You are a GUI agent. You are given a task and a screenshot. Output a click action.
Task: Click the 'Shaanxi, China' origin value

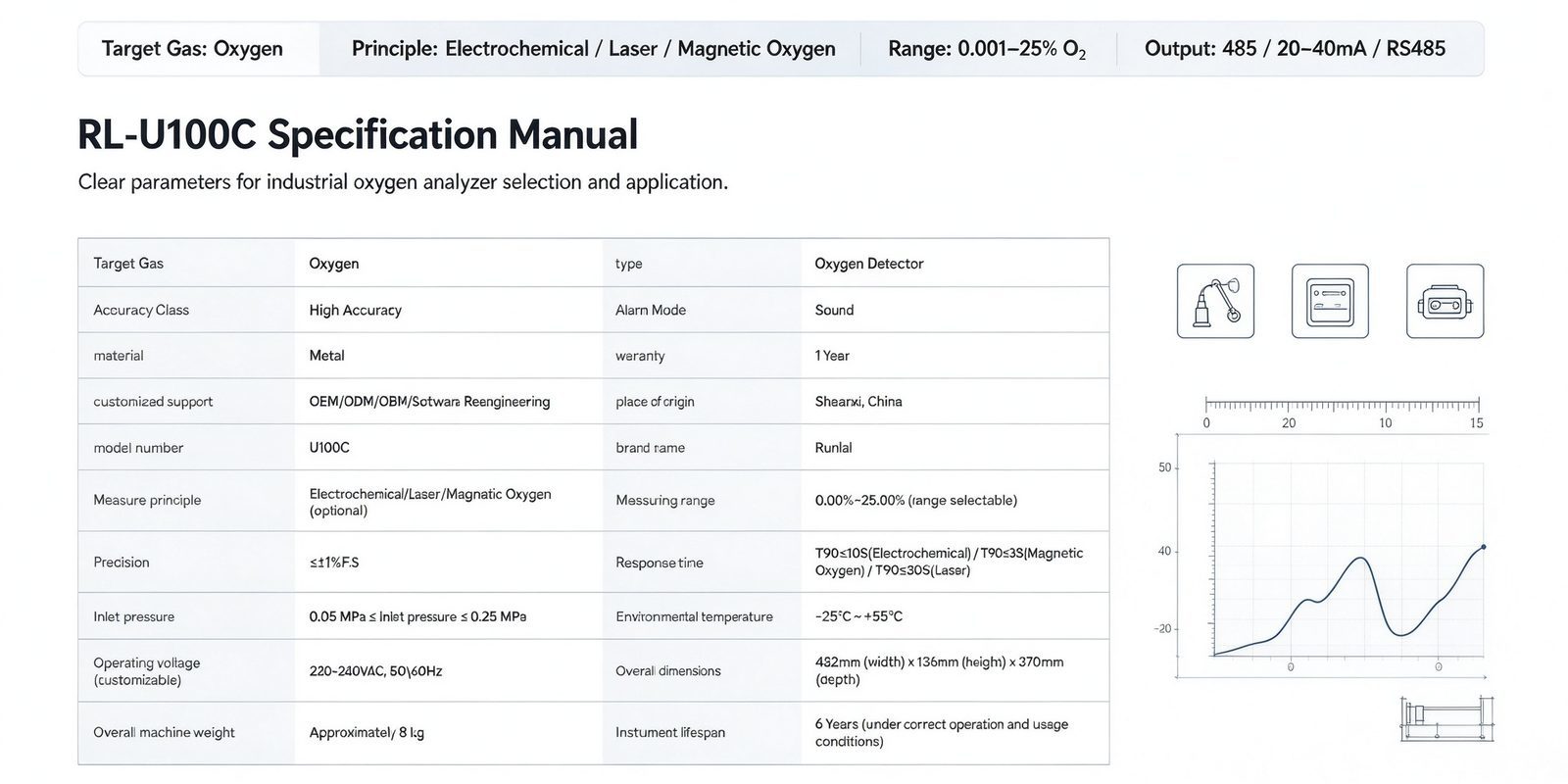[x=858, y=402]
